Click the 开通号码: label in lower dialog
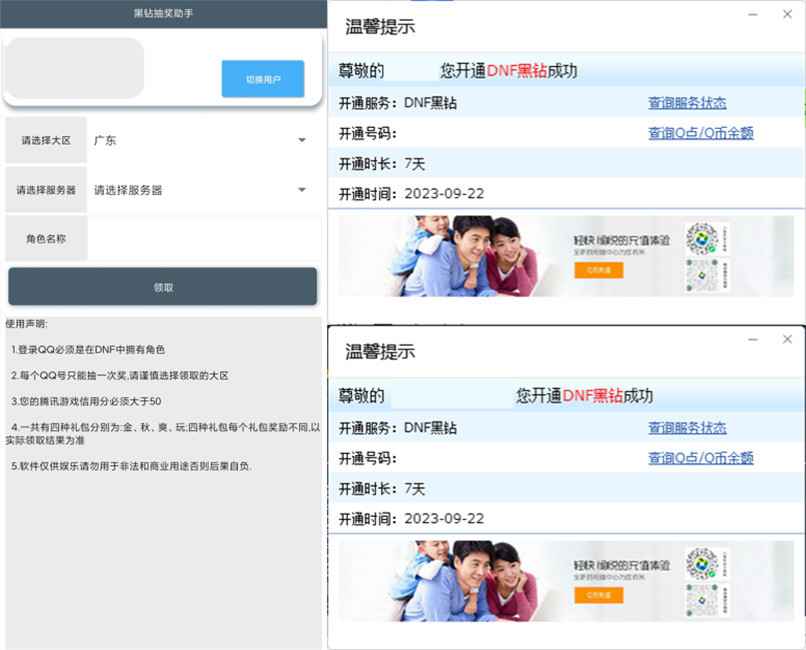This screenshot has width=806, height=650. coord(368,458)
